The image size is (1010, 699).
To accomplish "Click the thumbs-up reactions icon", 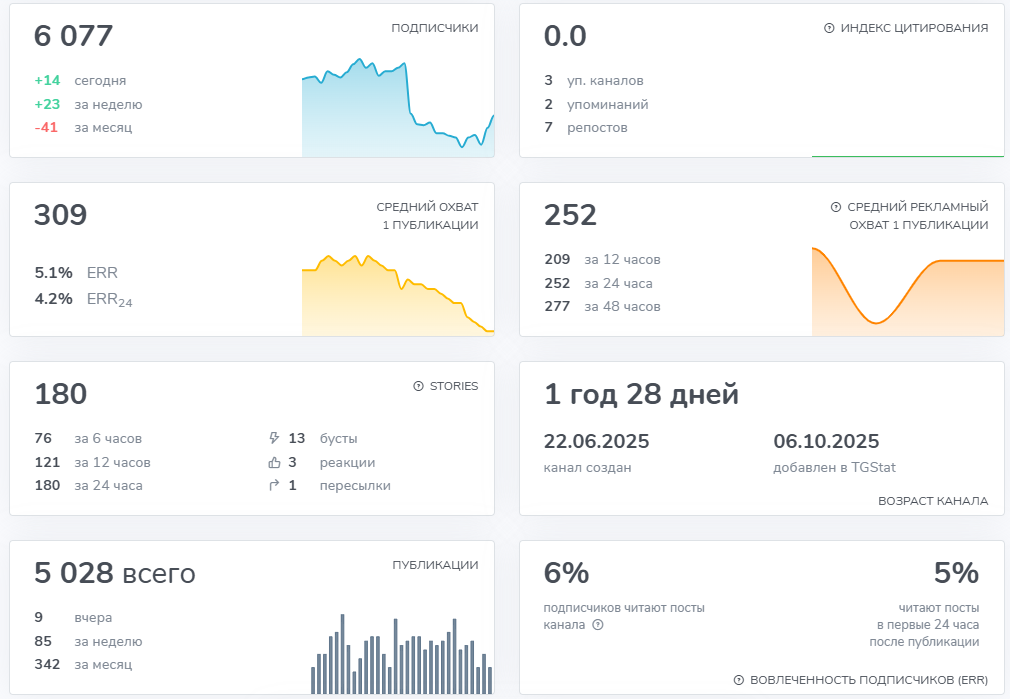I will coord(274,463).
